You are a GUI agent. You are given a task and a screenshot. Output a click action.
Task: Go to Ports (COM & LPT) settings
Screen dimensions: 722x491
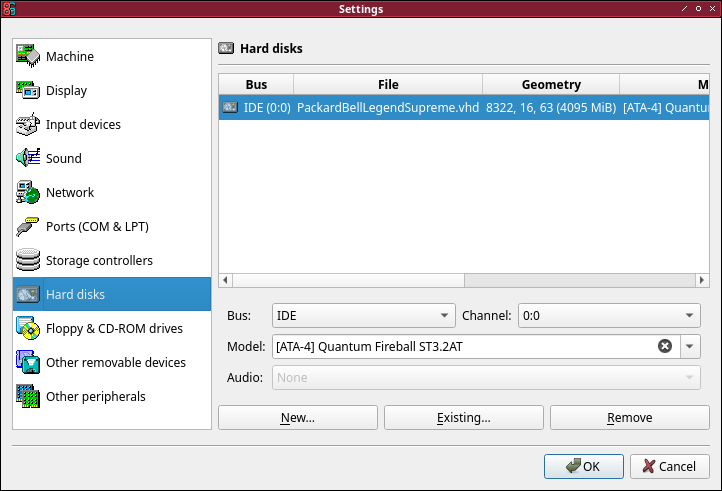[112, 226]
